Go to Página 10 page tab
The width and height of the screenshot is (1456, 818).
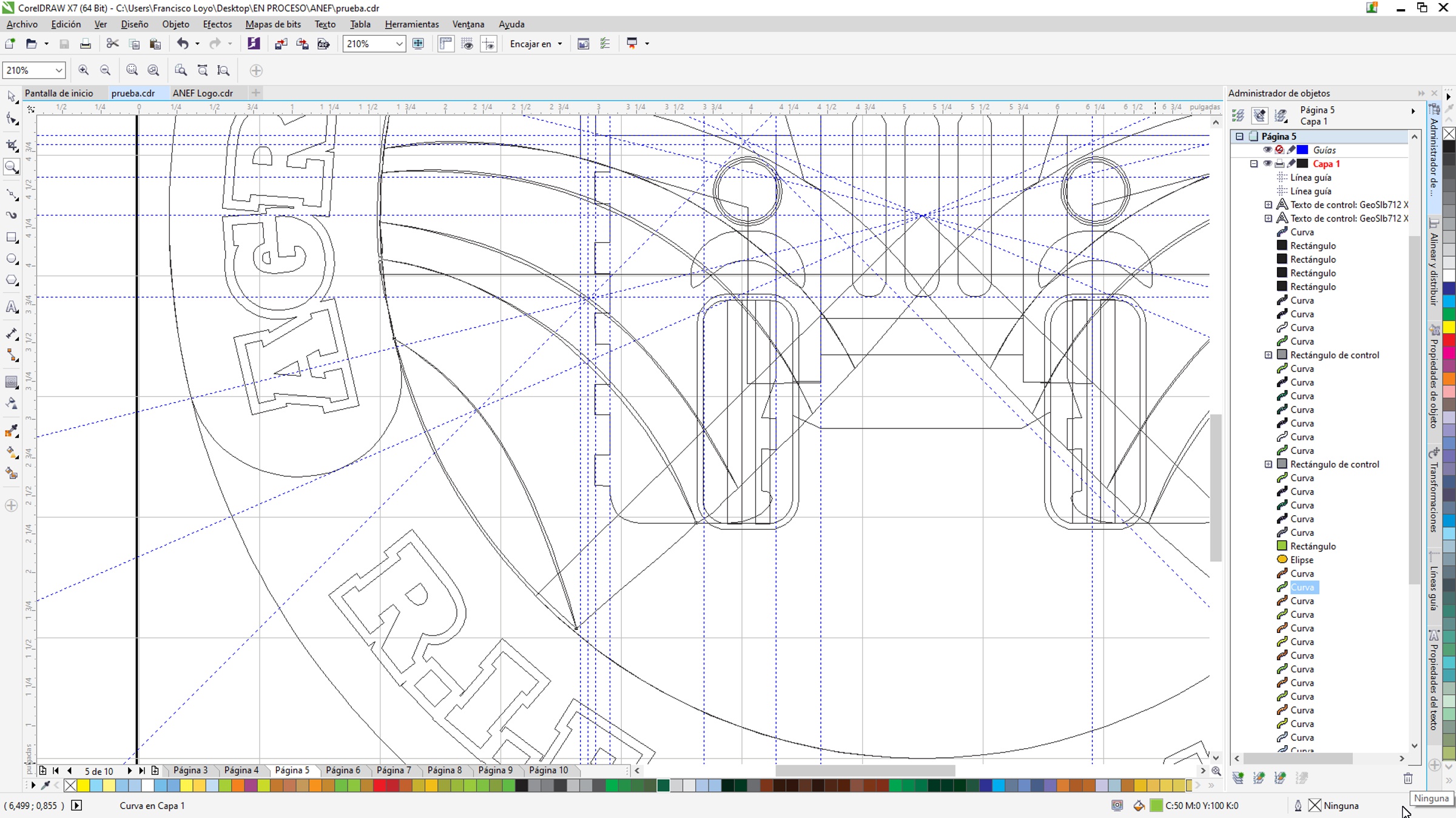548,770
